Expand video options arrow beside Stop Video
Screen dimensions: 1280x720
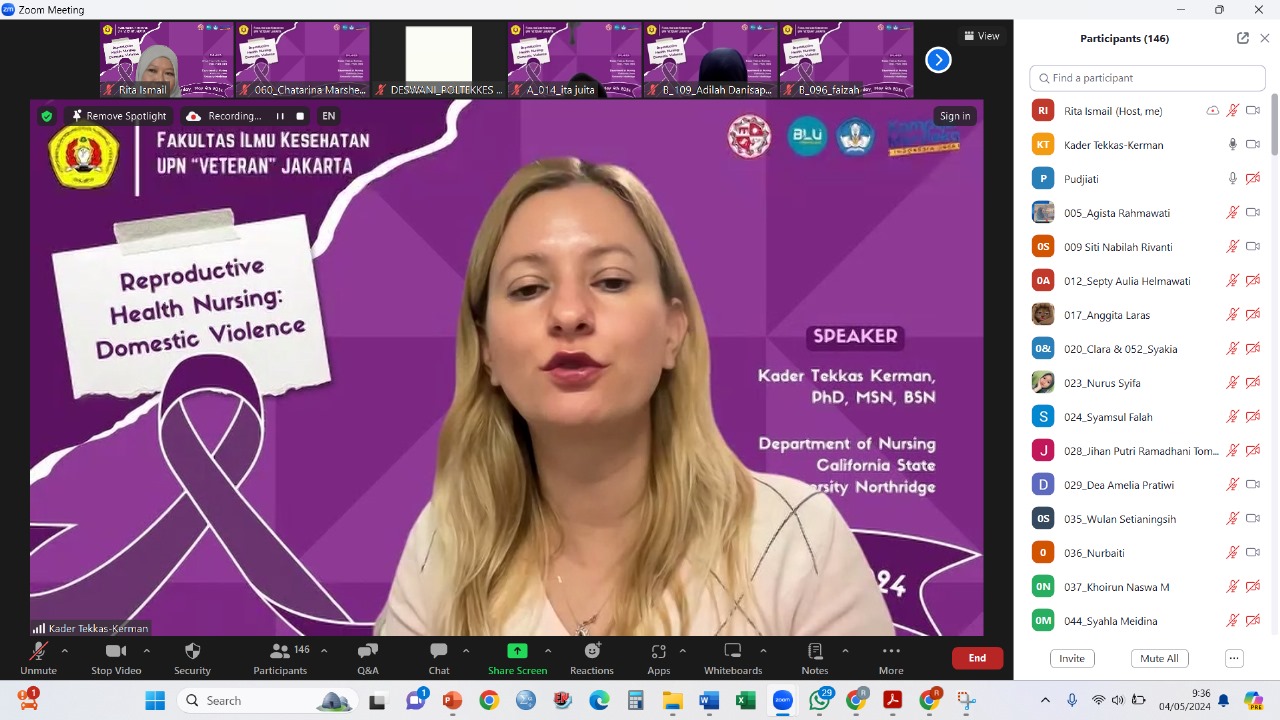(x=146, y=651)
